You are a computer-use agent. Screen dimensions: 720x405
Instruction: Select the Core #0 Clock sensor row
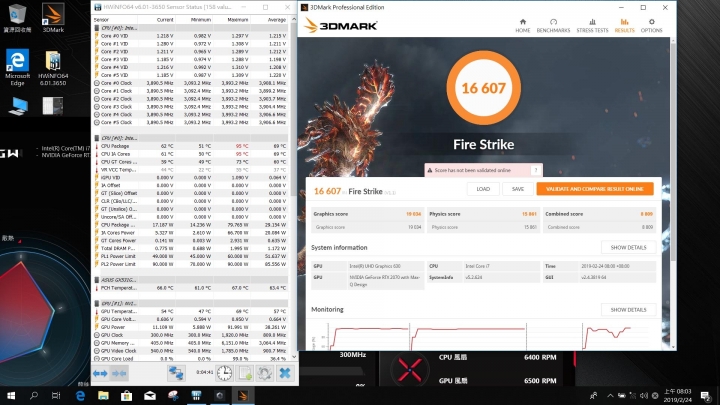pos(191,83)
